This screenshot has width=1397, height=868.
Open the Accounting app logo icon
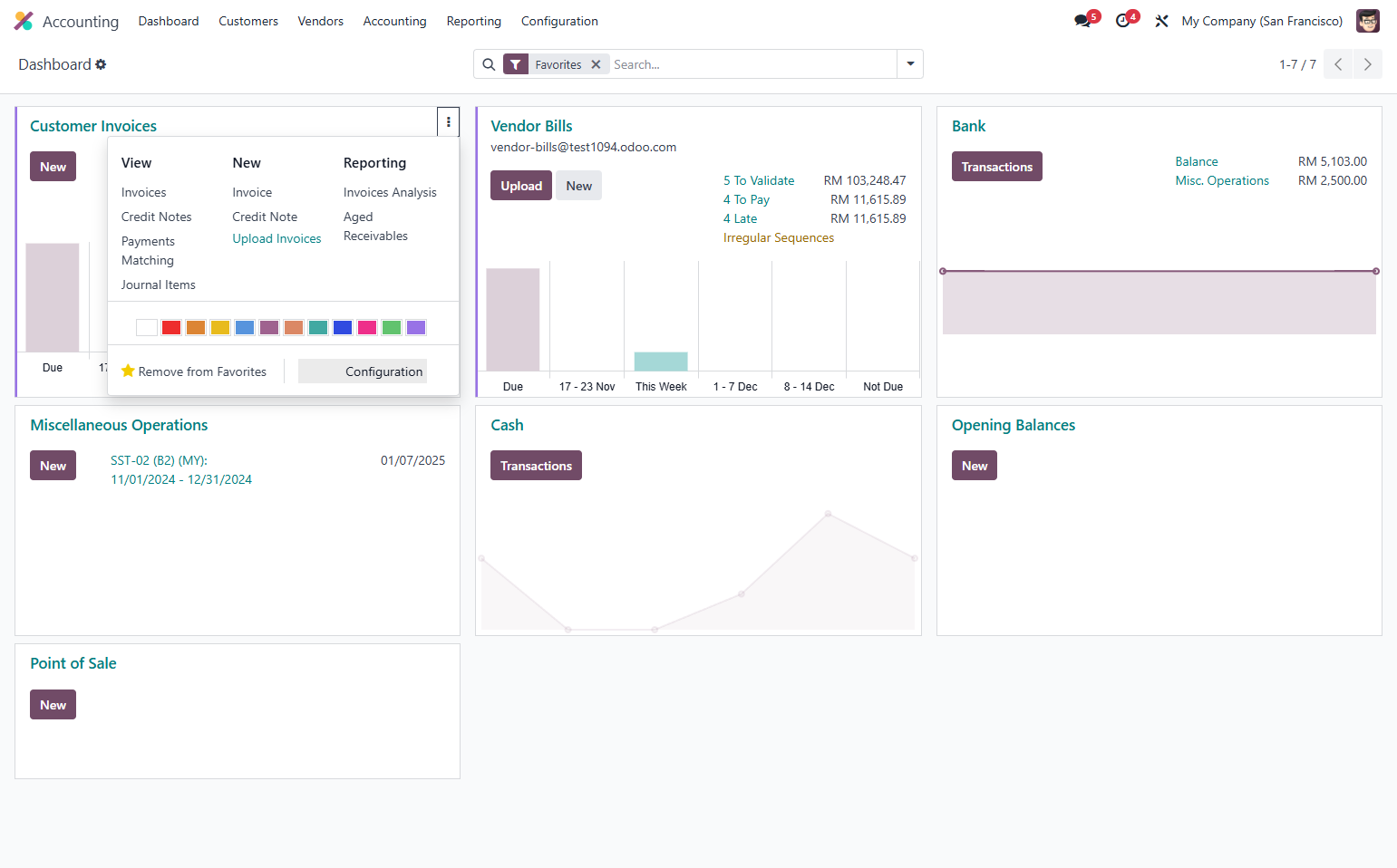pyautogui.click(x=24, y=21)
